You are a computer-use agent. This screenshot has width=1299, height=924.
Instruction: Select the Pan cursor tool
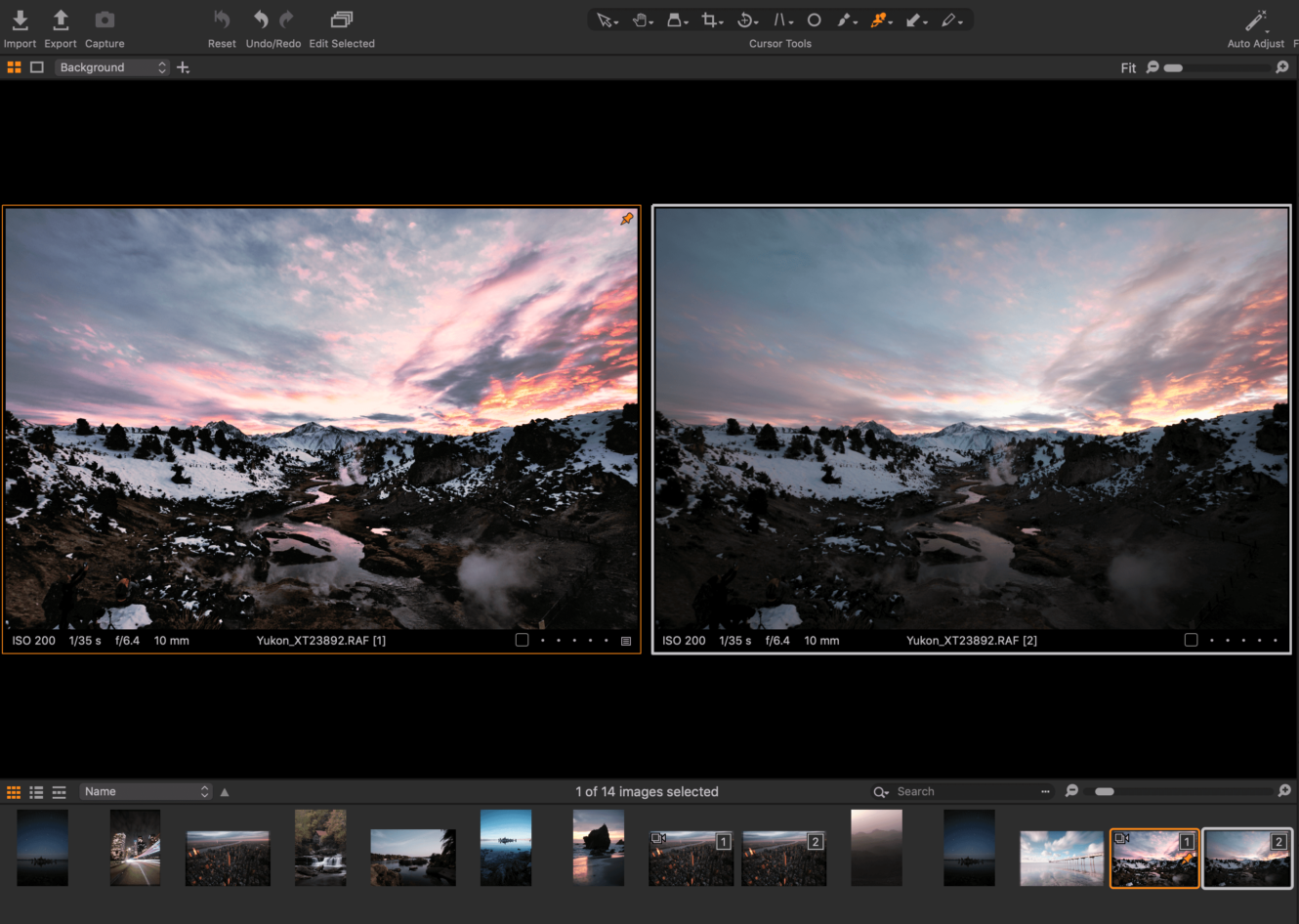coord(642,20)
